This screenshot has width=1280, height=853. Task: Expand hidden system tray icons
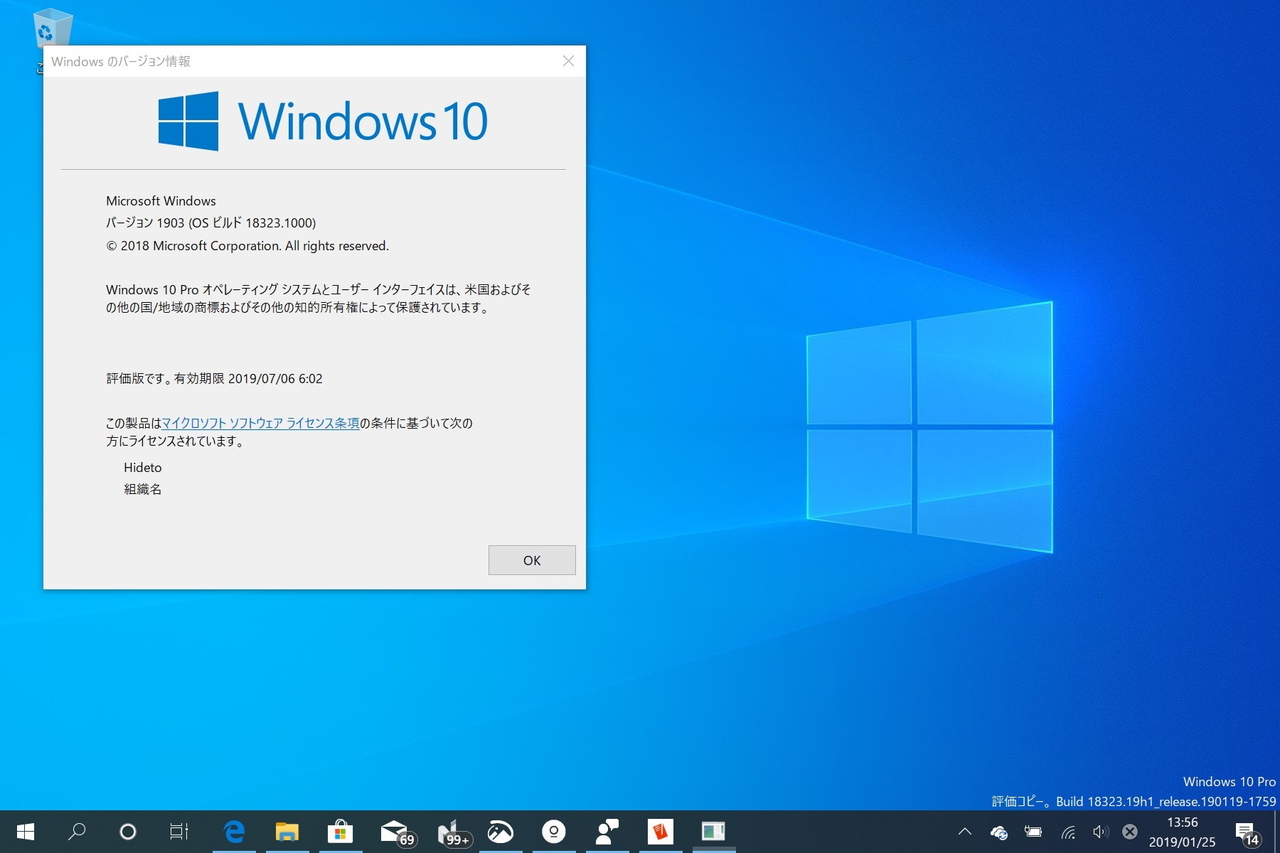pyautogui.click(x=964, y=831)
